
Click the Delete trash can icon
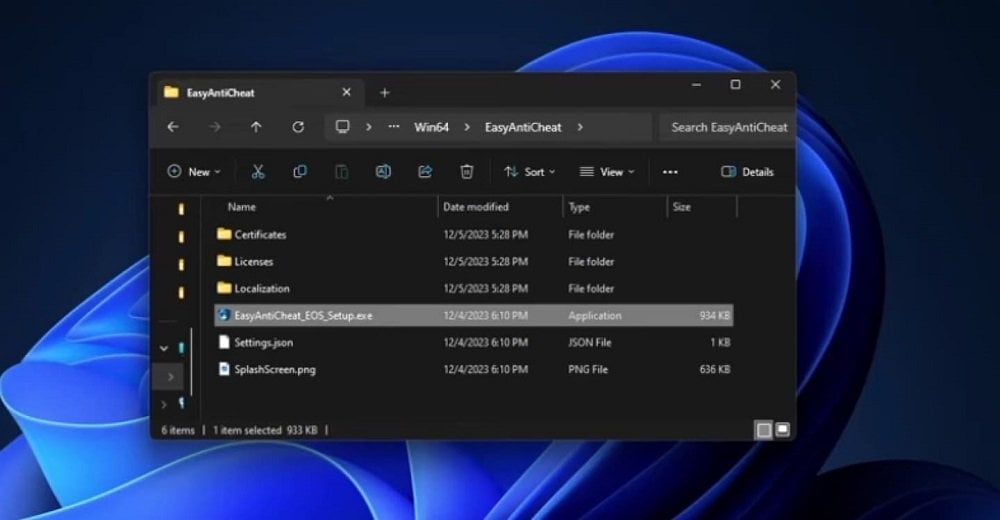[467, 172]
